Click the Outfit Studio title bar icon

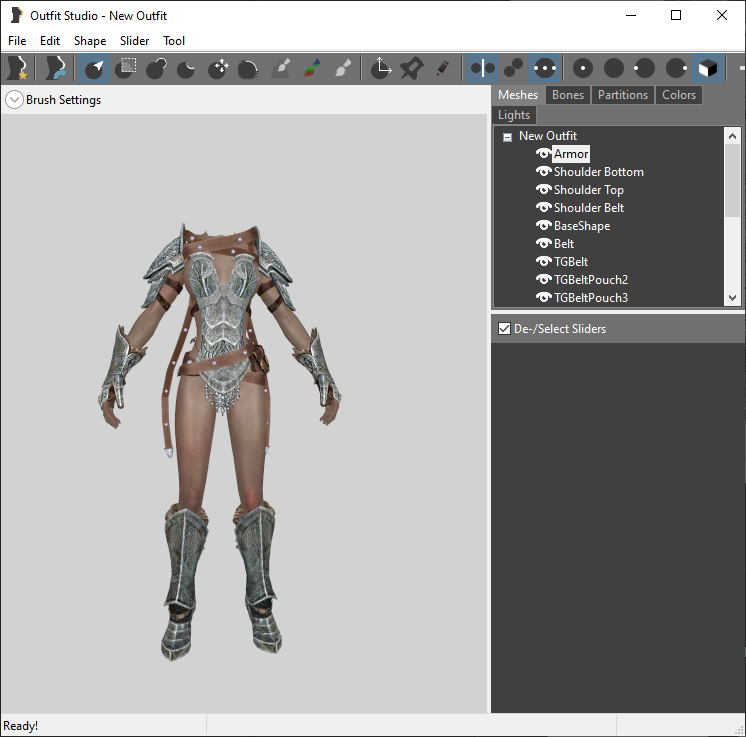16,15
